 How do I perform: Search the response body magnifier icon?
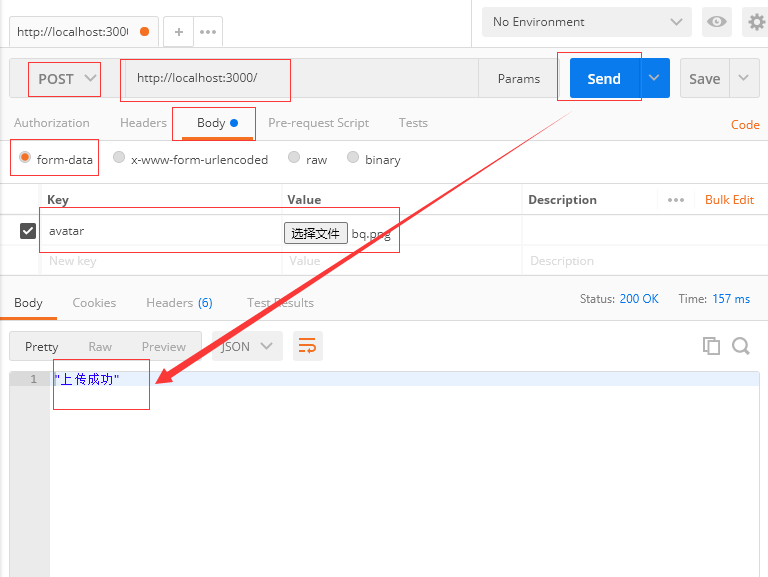click(x=741, y=346)
